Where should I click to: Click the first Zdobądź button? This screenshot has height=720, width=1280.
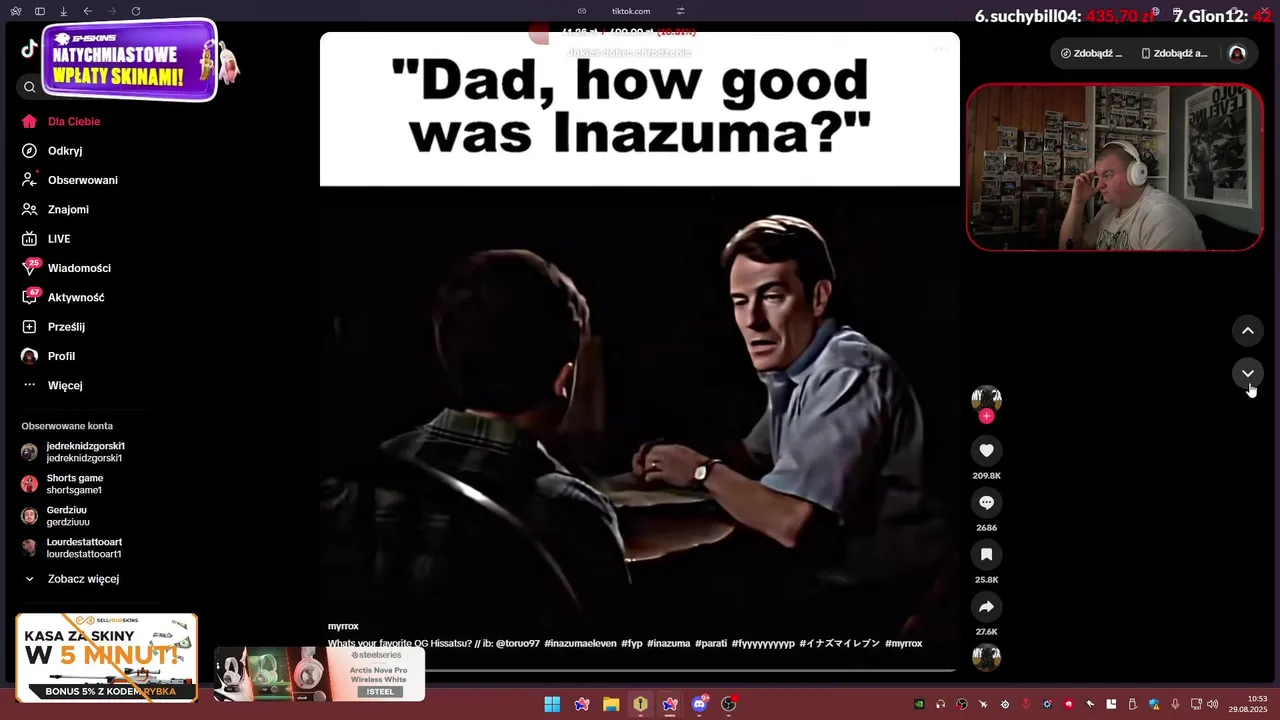[x=1091, y=53]
